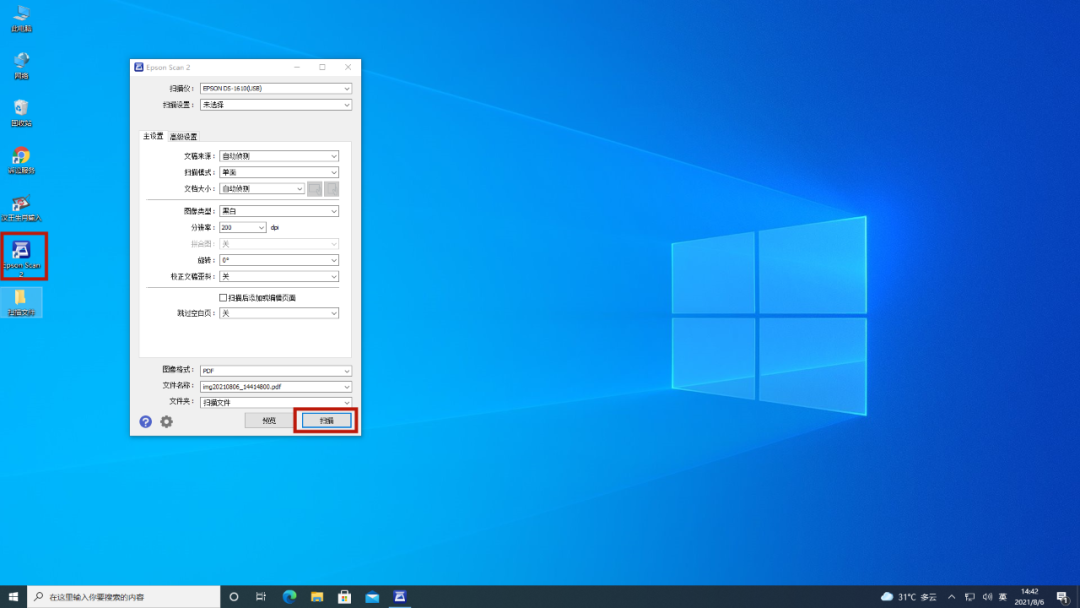The image size is (1080, 608).
Task: Launch Microsoft Edge from the taskbar
Action: tap(289, 596)
